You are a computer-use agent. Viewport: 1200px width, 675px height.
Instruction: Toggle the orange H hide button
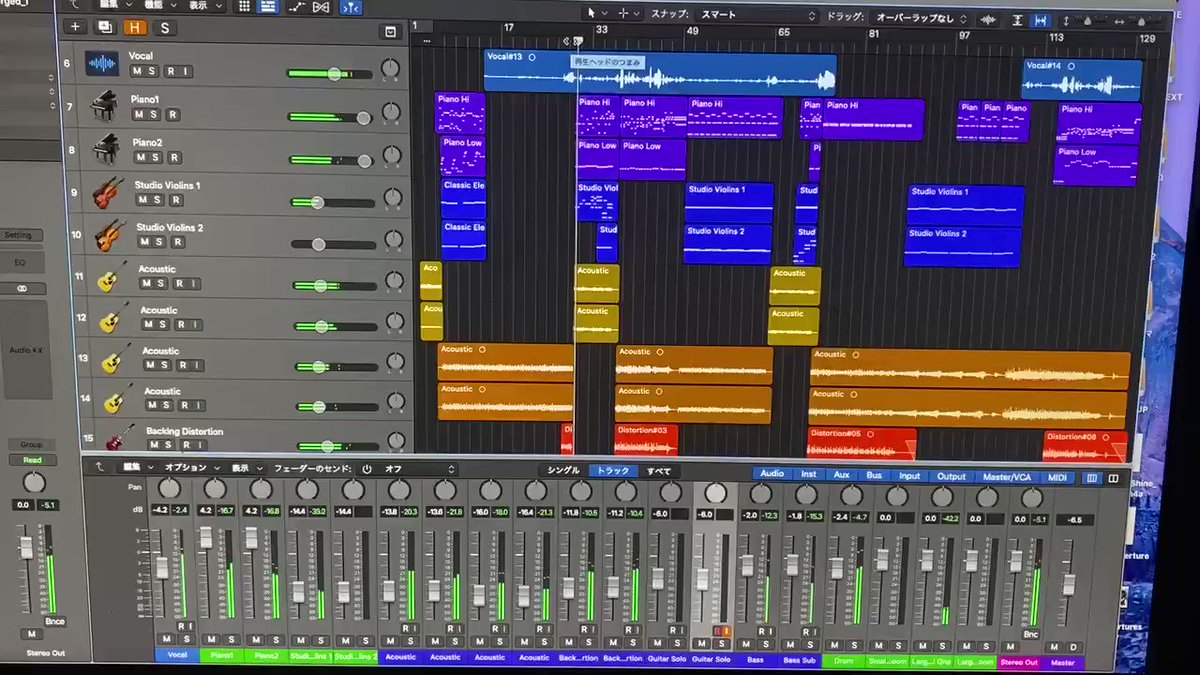pyautogui.click(x=133, y=28)
